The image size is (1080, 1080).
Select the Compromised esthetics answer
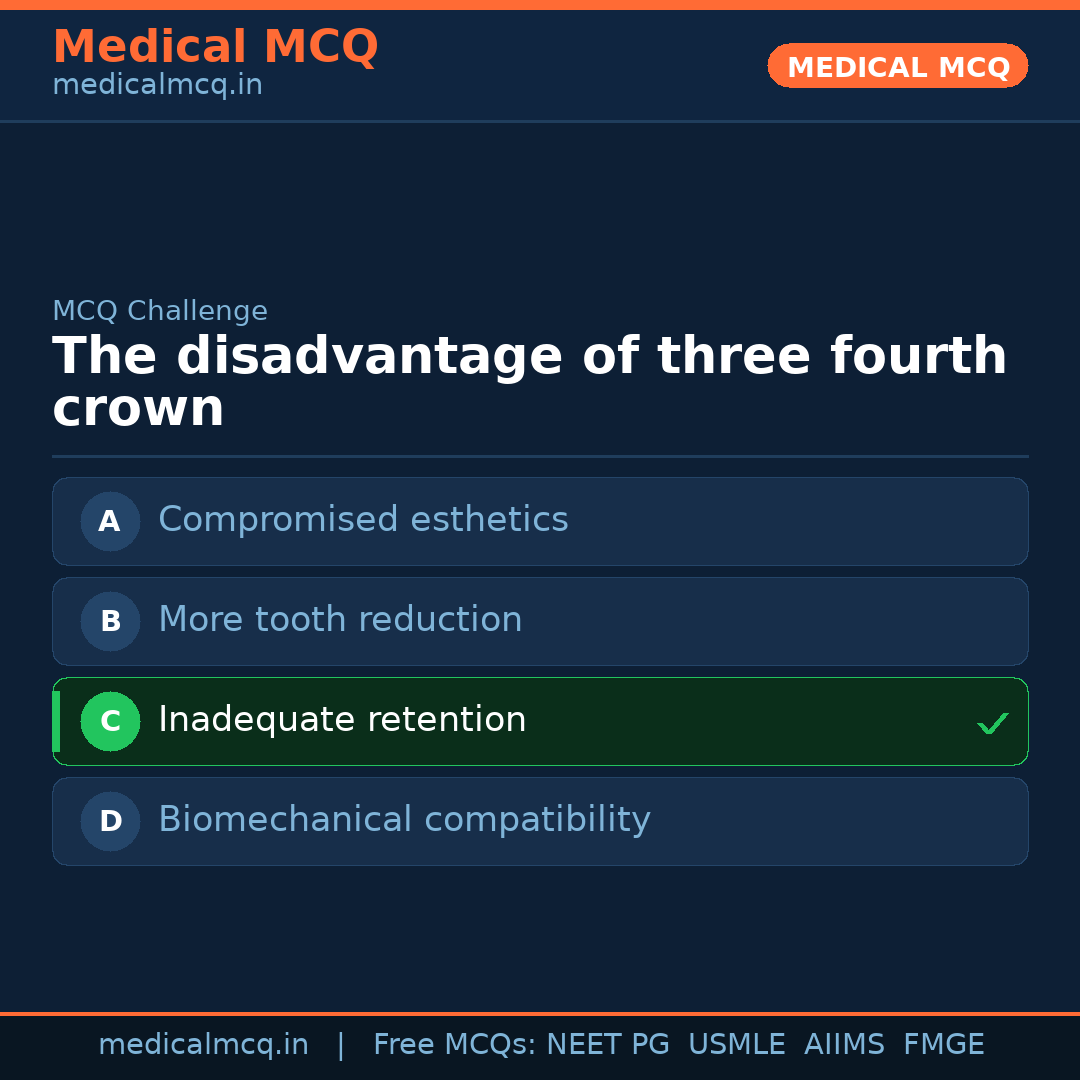tap(363, 520)
